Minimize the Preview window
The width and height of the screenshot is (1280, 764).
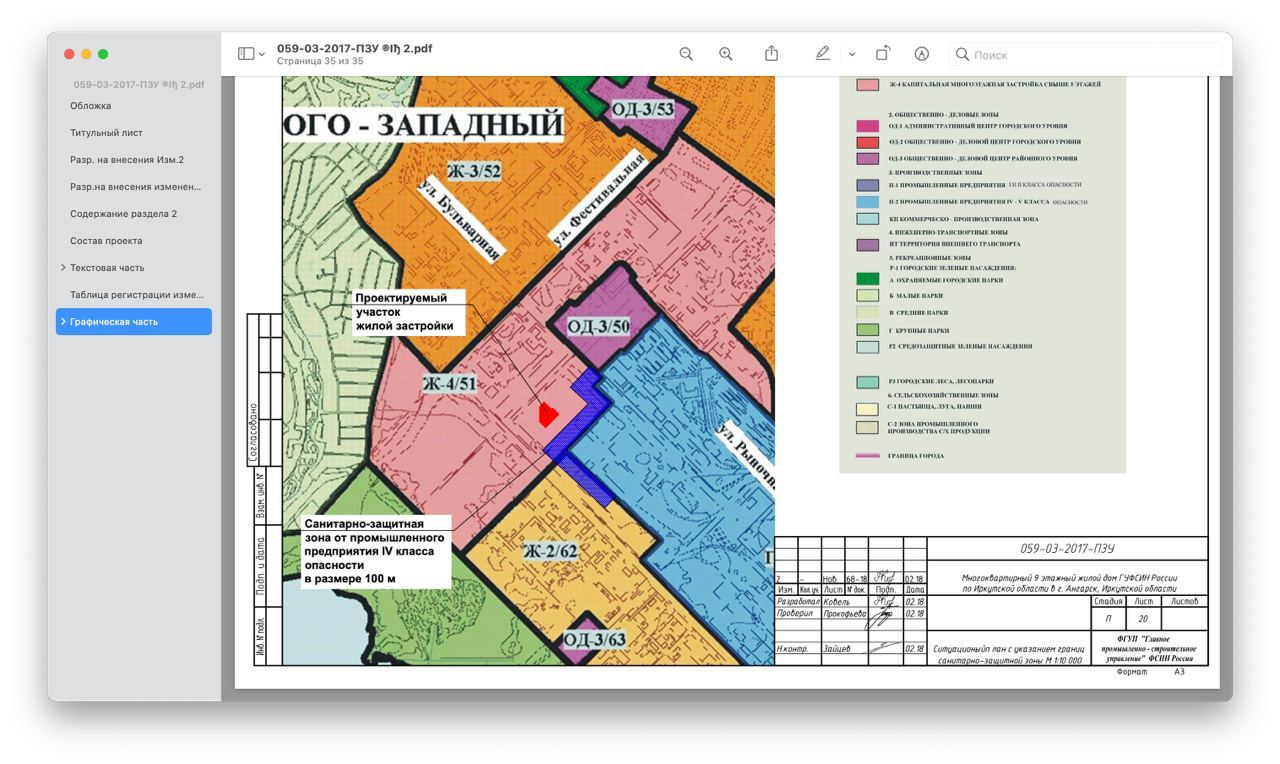86,54
